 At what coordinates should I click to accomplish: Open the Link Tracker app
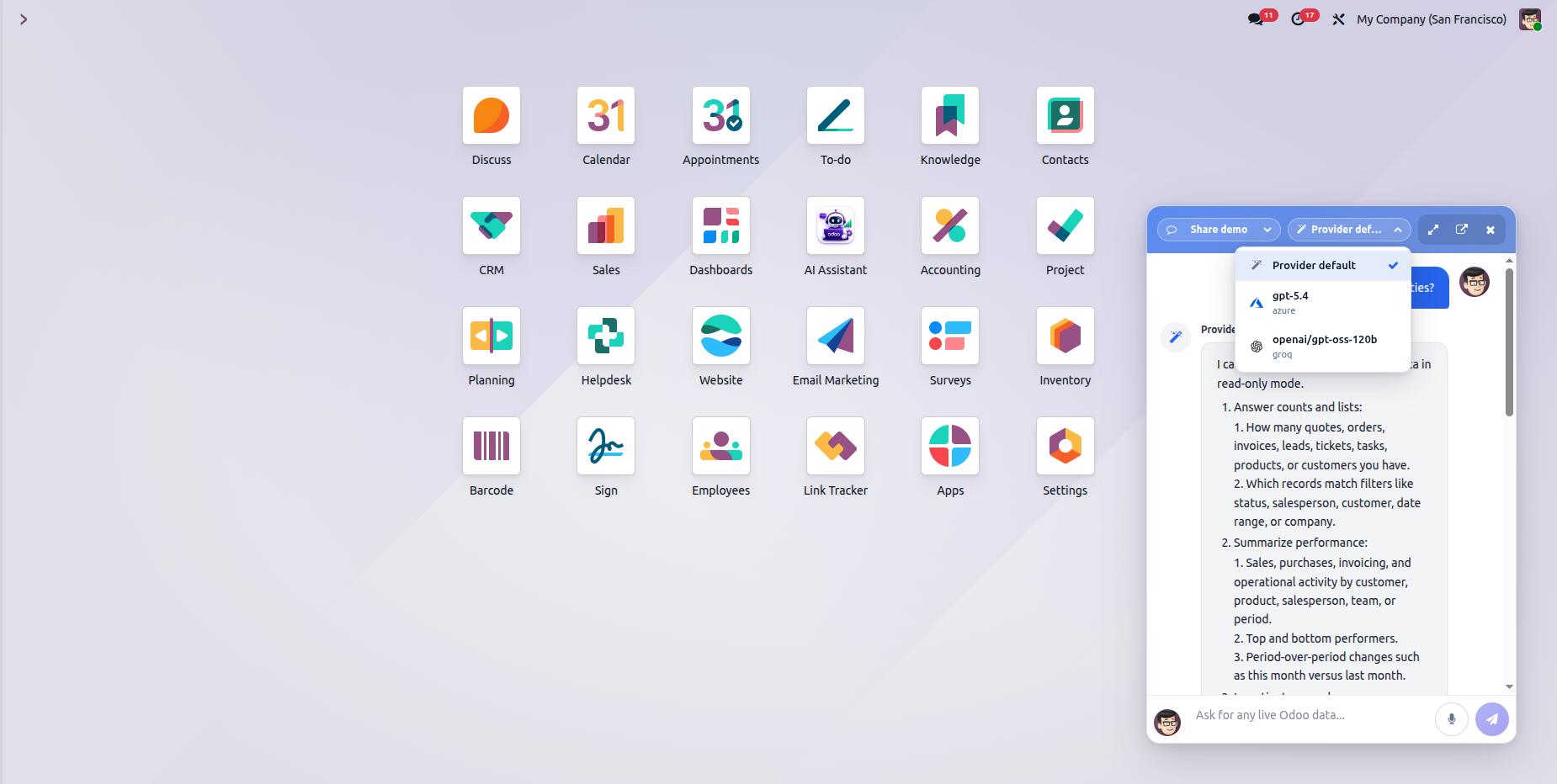836,446
